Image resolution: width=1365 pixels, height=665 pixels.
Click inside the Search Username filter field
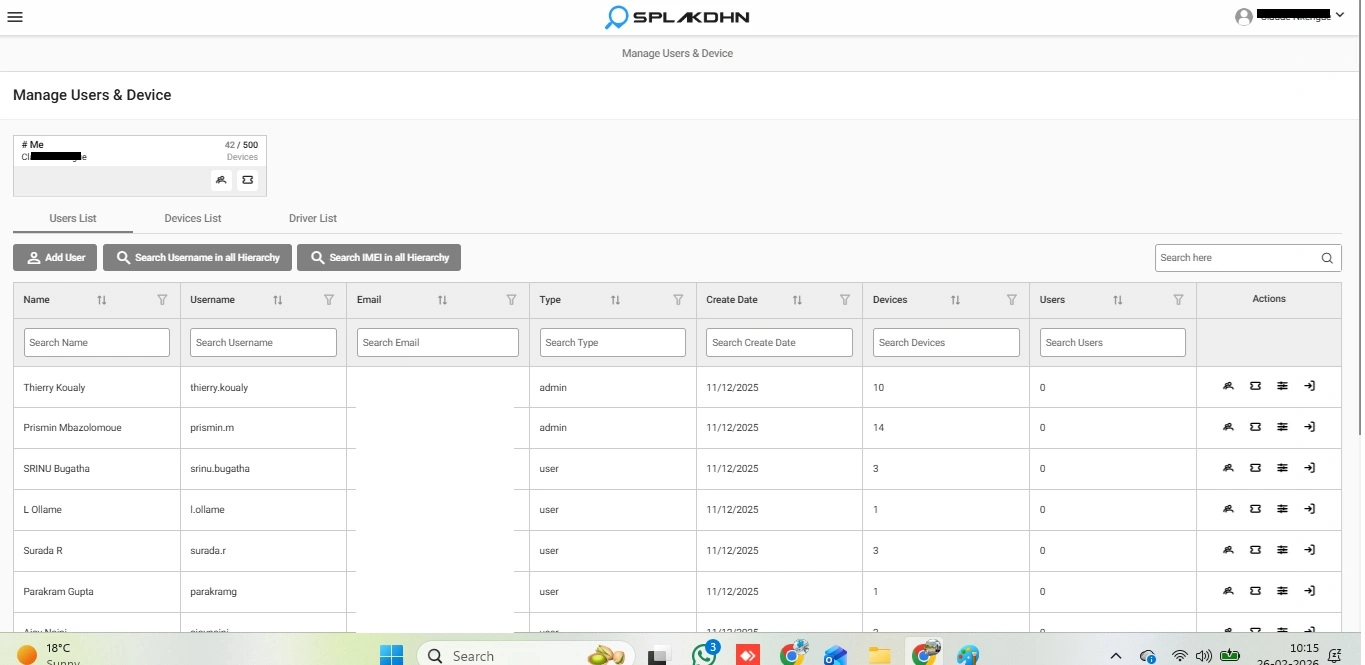click(262, 342)
